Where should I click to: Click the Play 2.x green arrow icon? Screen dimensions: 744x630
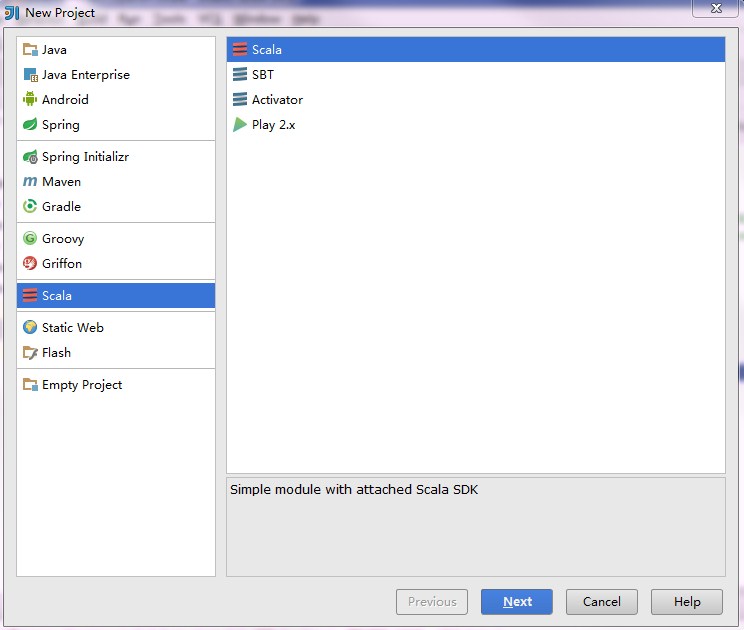[240, 124]
